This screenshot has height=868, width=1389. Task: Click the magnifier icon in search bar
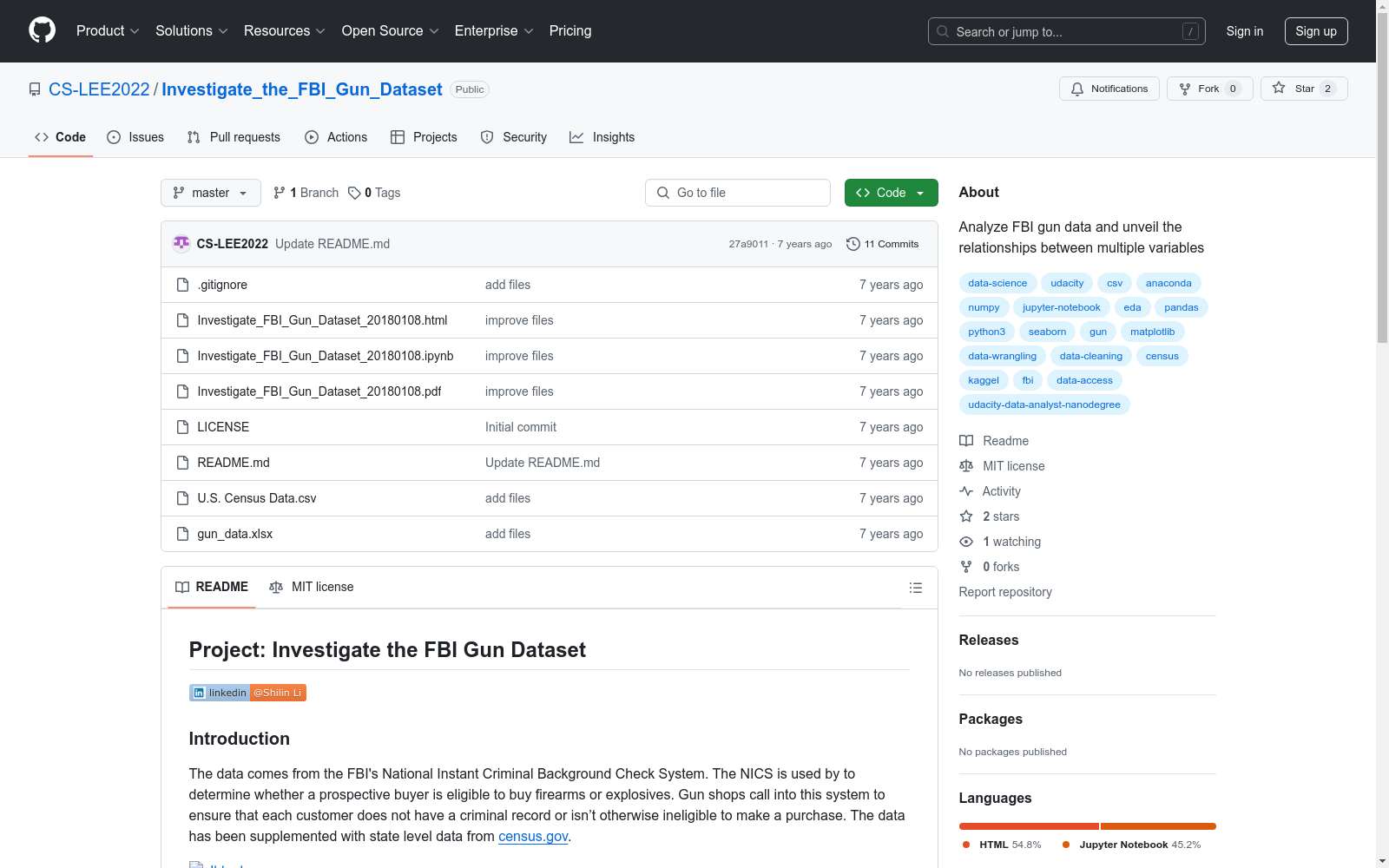943,31
